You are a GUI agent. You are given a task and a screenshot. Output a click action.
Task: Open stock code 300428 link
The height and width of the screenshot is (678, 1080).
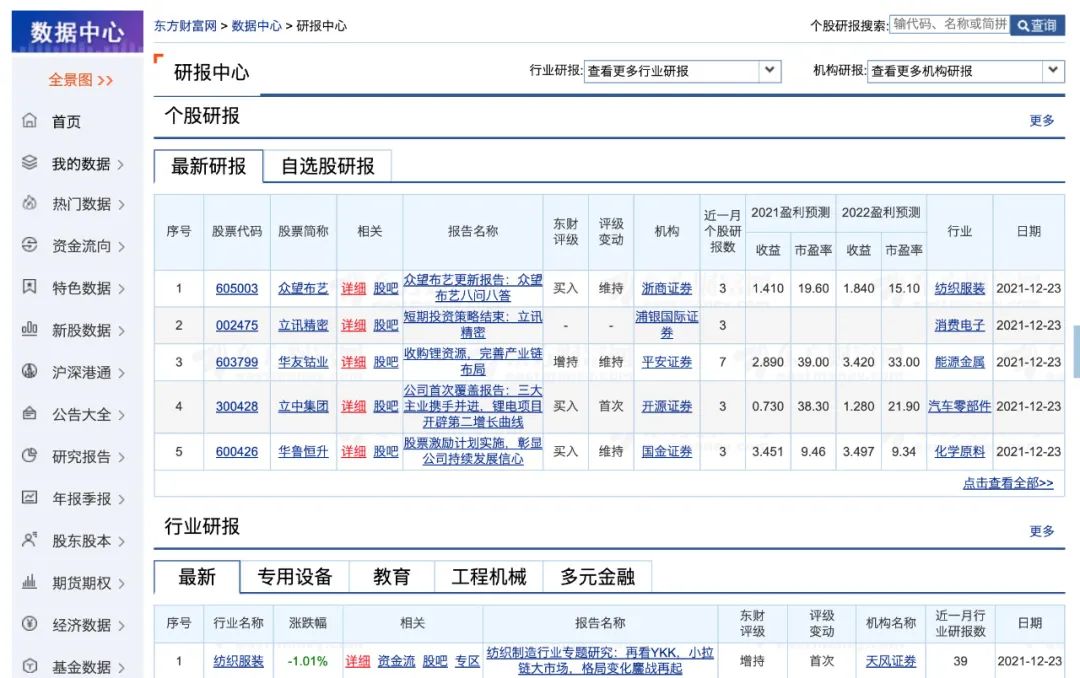click(x=237, y=407)
